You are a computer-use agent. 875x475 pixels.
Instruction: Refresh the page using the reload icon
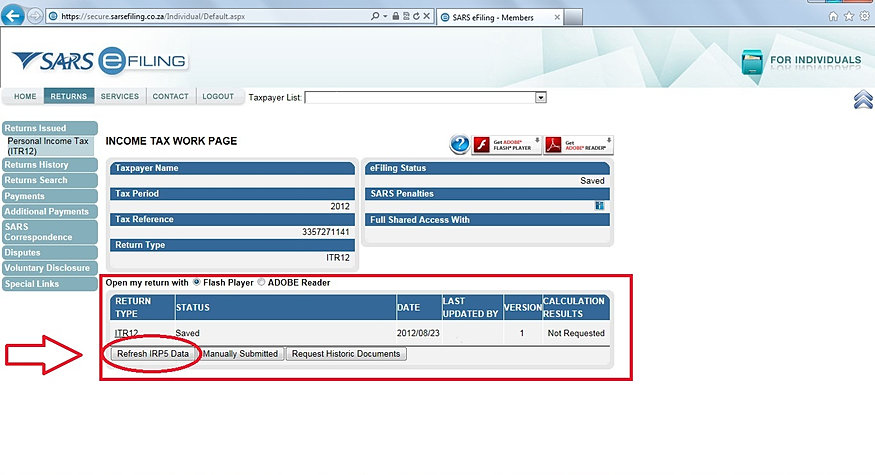[x=416, y=16]
